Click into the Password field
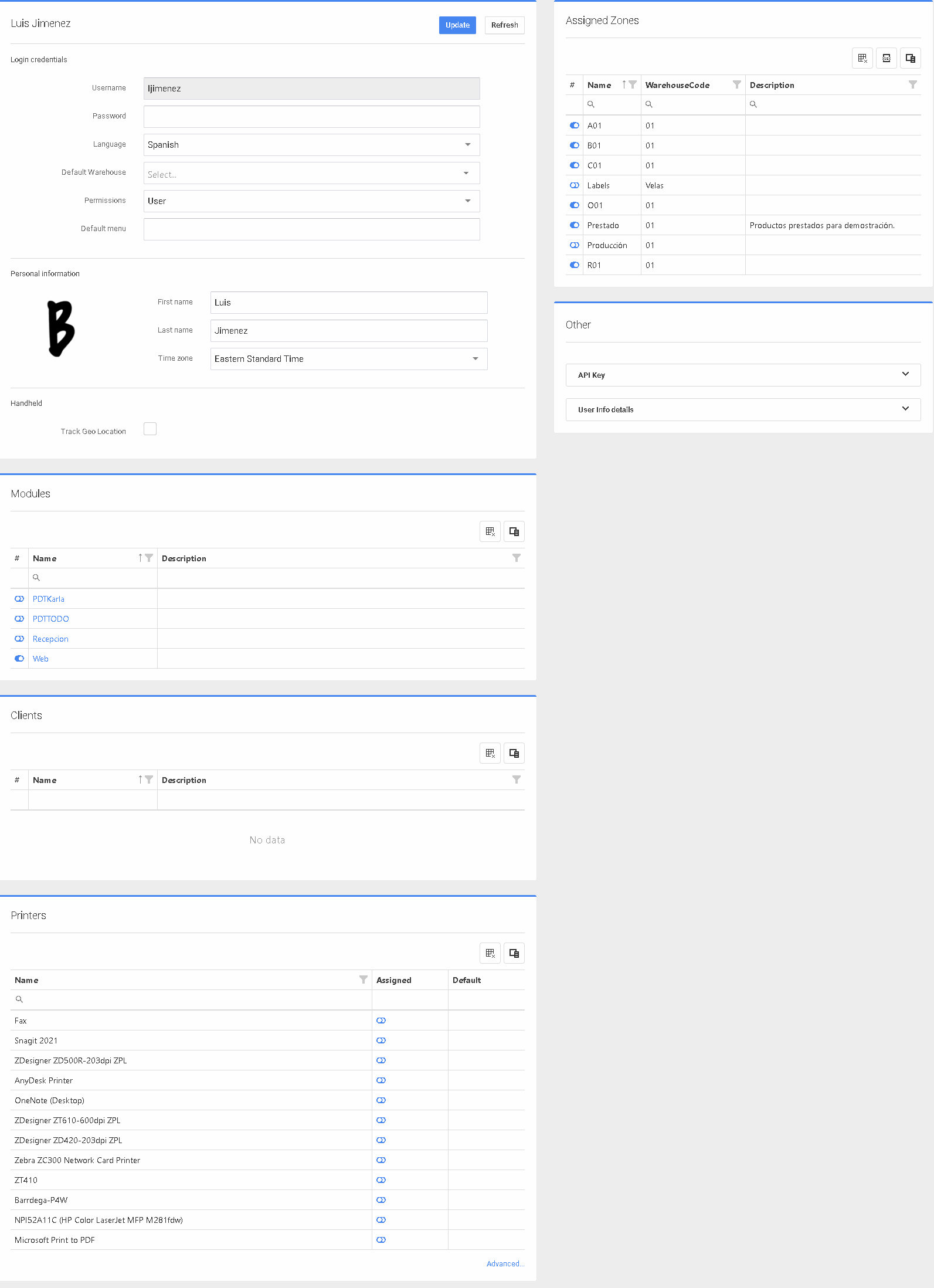This screenshot has width=934, height=1288. 311,117
